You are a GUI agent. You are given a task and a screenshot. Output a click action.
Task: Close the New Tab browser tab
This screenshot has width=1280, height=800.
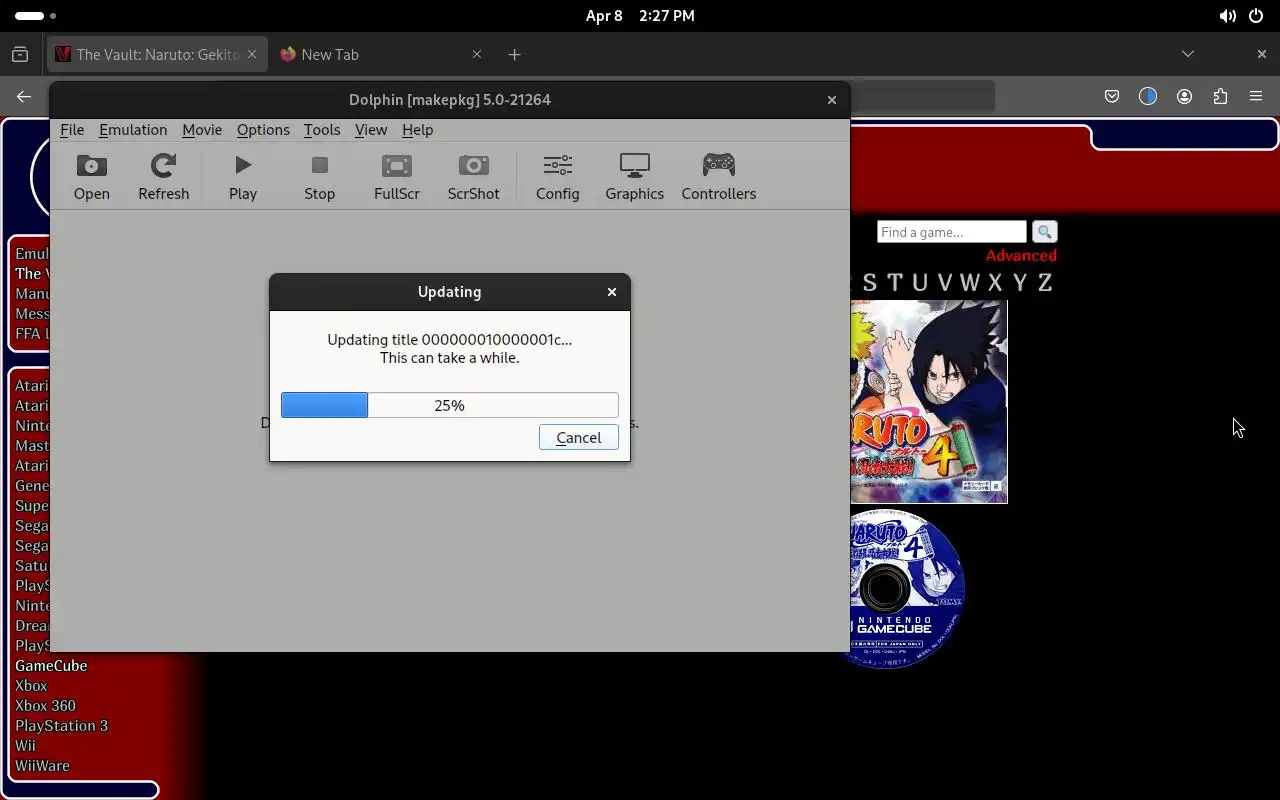tap(476, 54)
